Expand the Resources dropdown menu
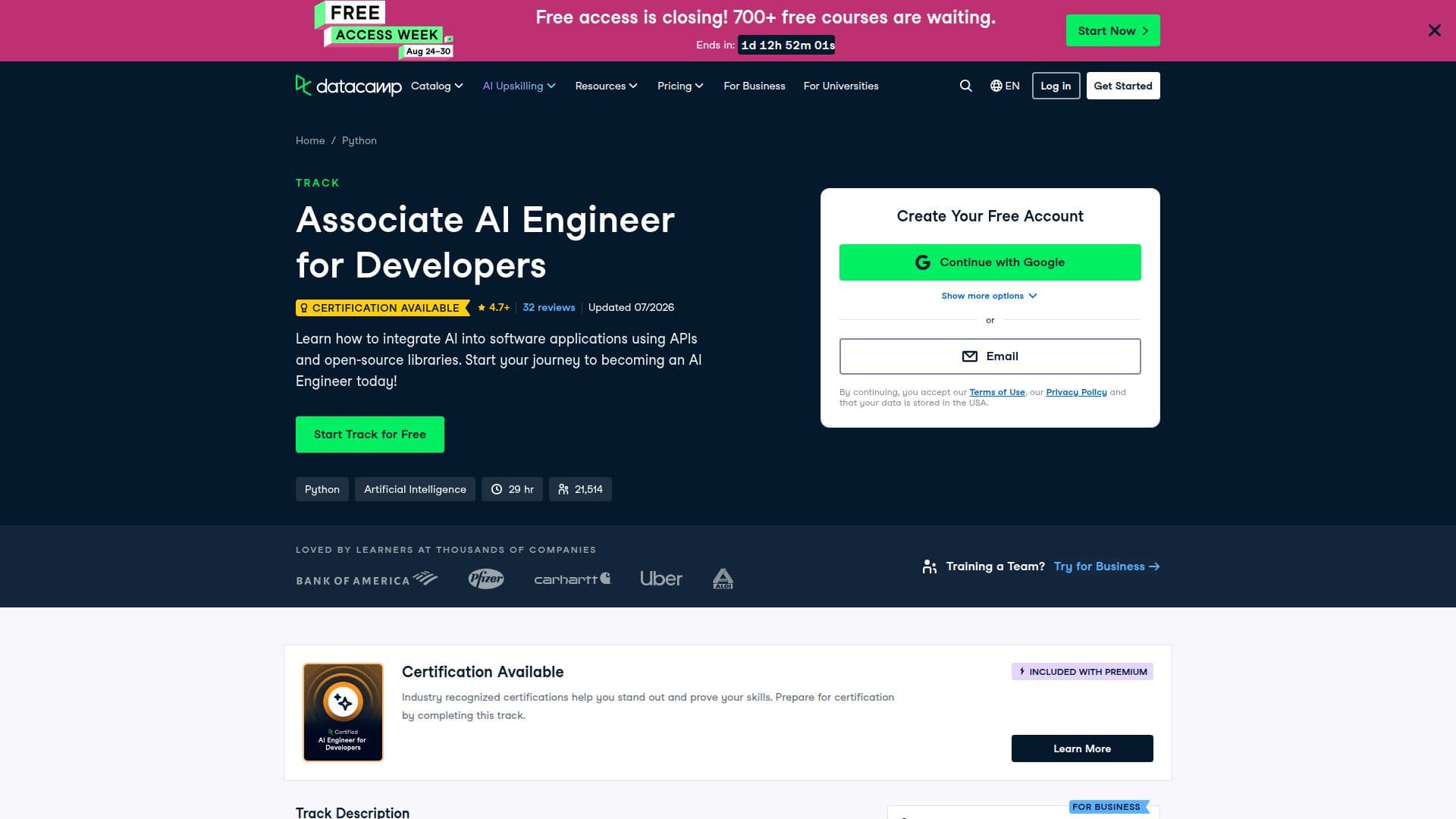This screenshot has width=1456, height=819. [606, 86]
